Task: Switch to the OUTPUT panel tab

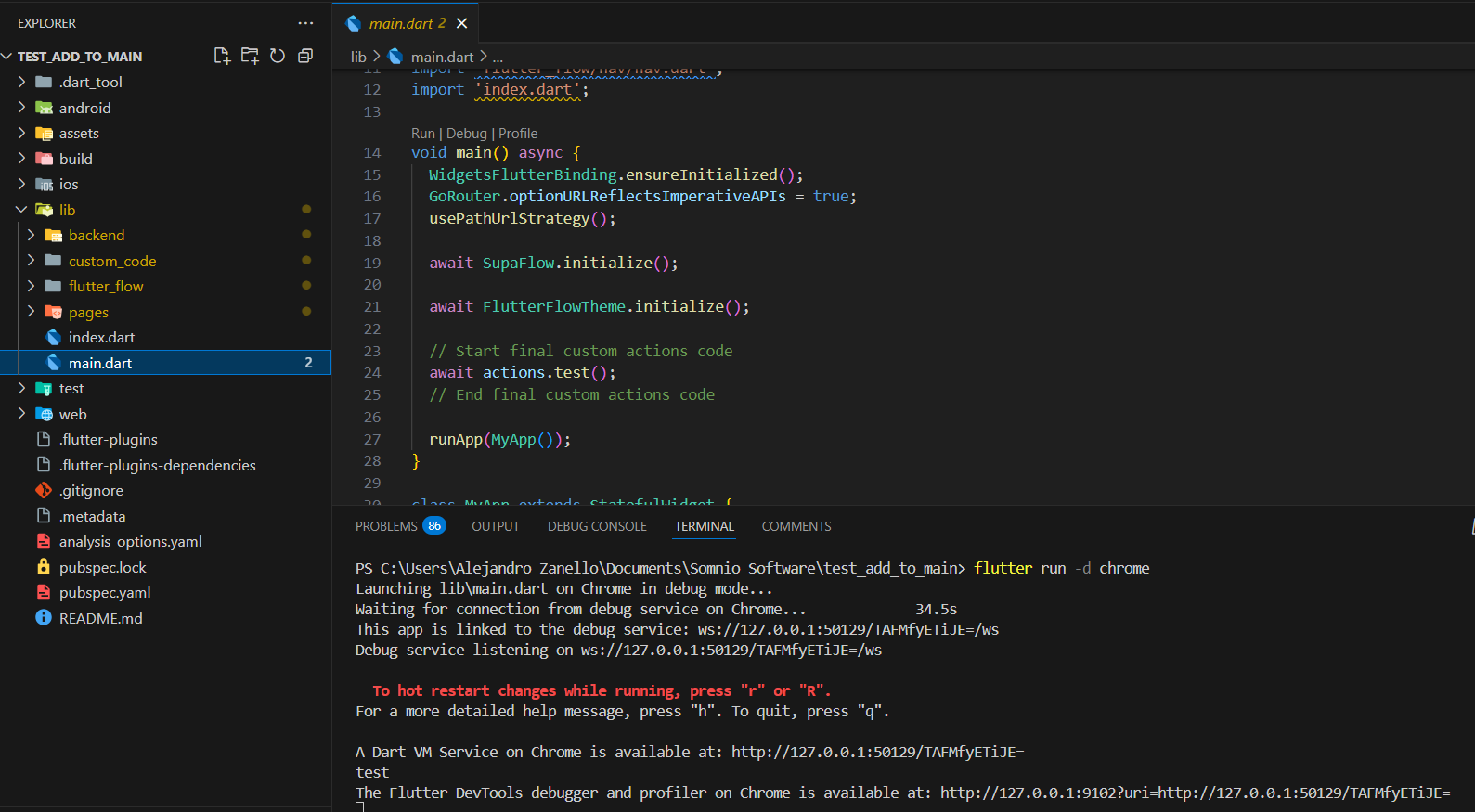Action: (x=496, y=526)
